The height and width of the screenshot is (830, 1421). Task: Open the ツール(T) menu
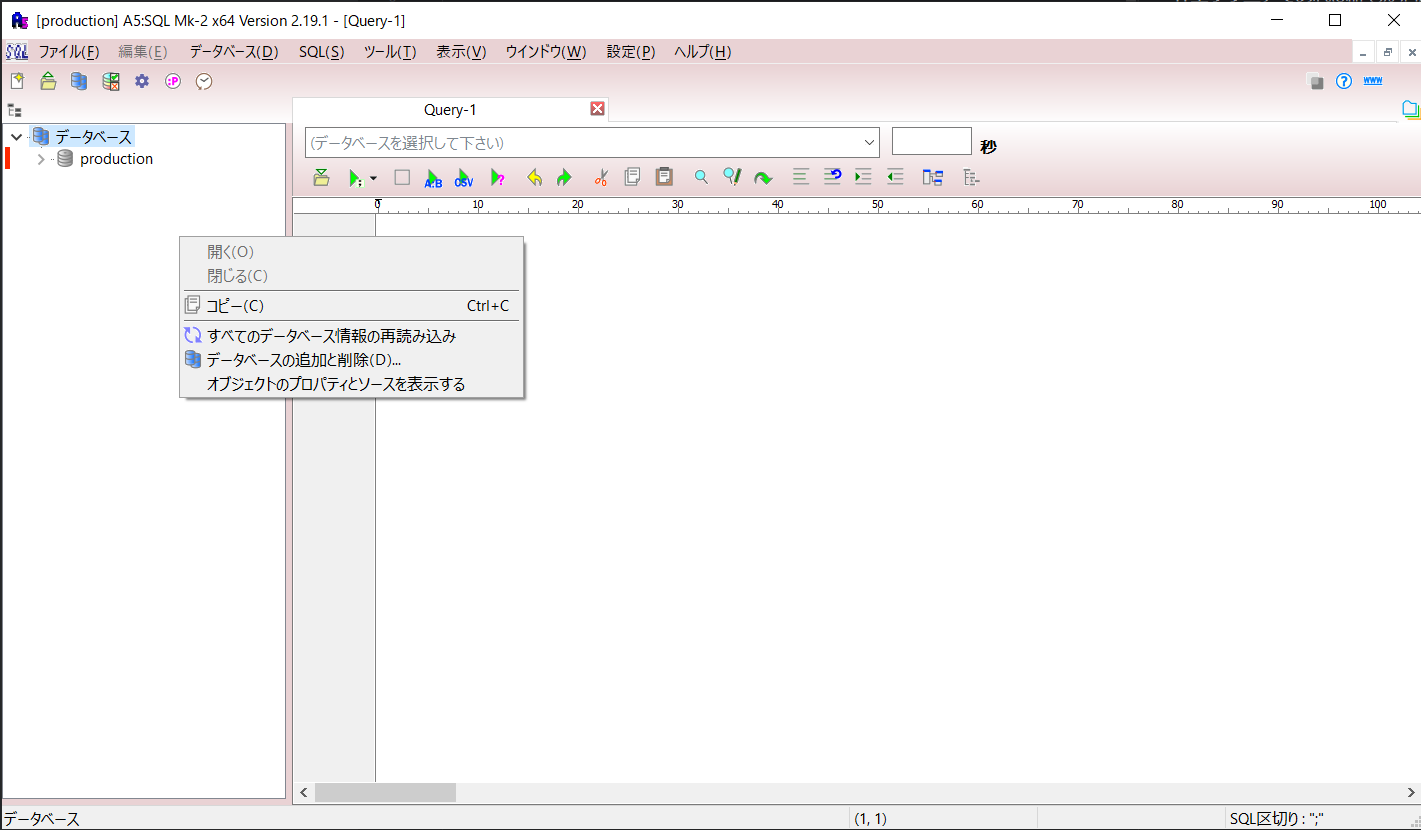point(389,52)
